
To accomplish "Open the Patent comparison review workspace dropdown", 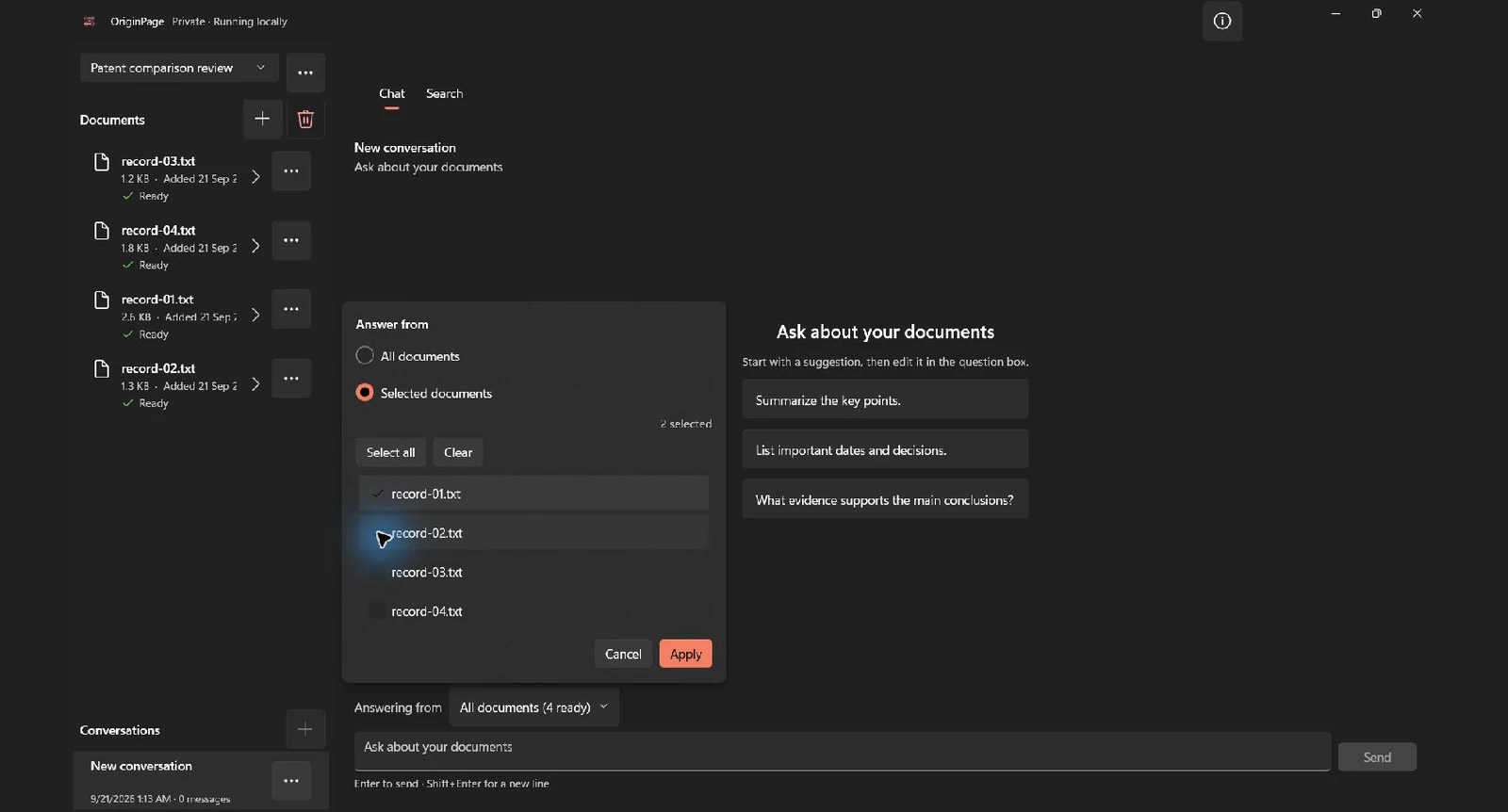I will tap(179, 68).
